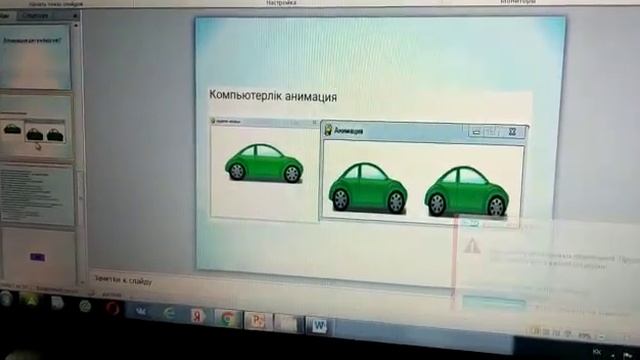This screenshot has width=640, height=360.
Task: Open Yandex from the taskbar
Action: (198, 316)
